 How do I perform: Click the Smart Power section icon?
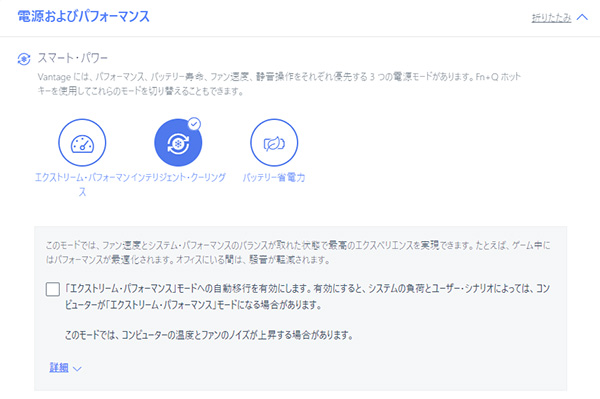pyautogui.click(x=24, y=59)
